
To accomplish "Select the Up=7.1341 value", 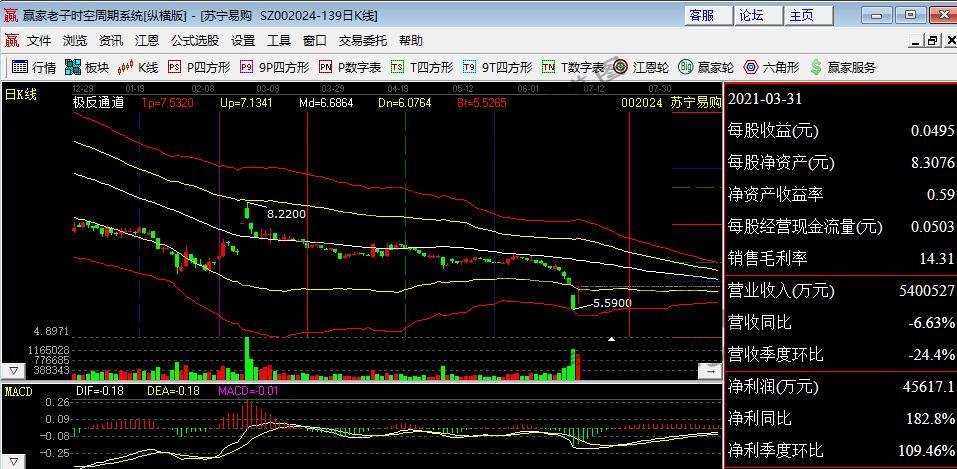I will coord(246,103).
